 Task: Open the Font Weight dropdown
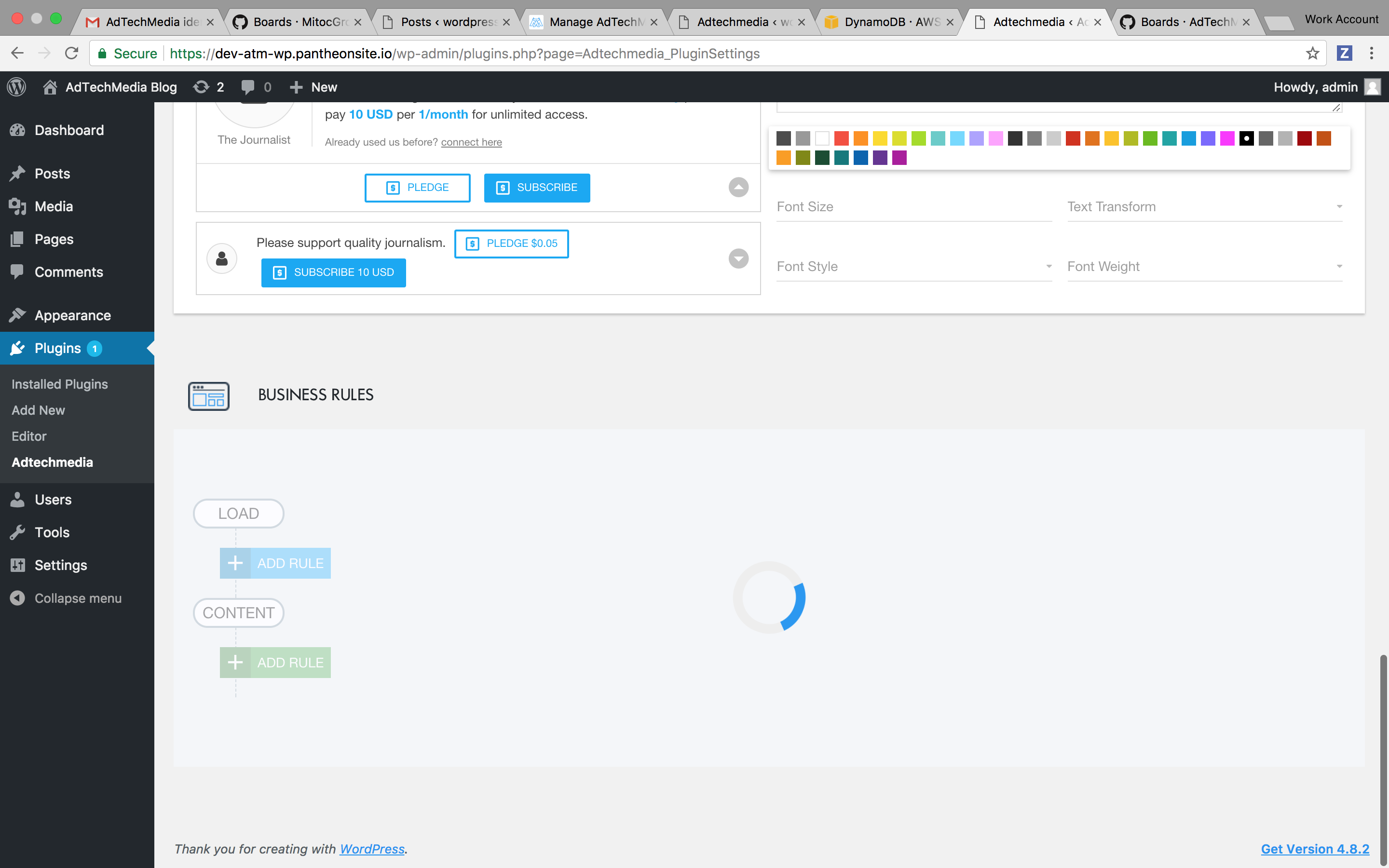coord(1205,266)
